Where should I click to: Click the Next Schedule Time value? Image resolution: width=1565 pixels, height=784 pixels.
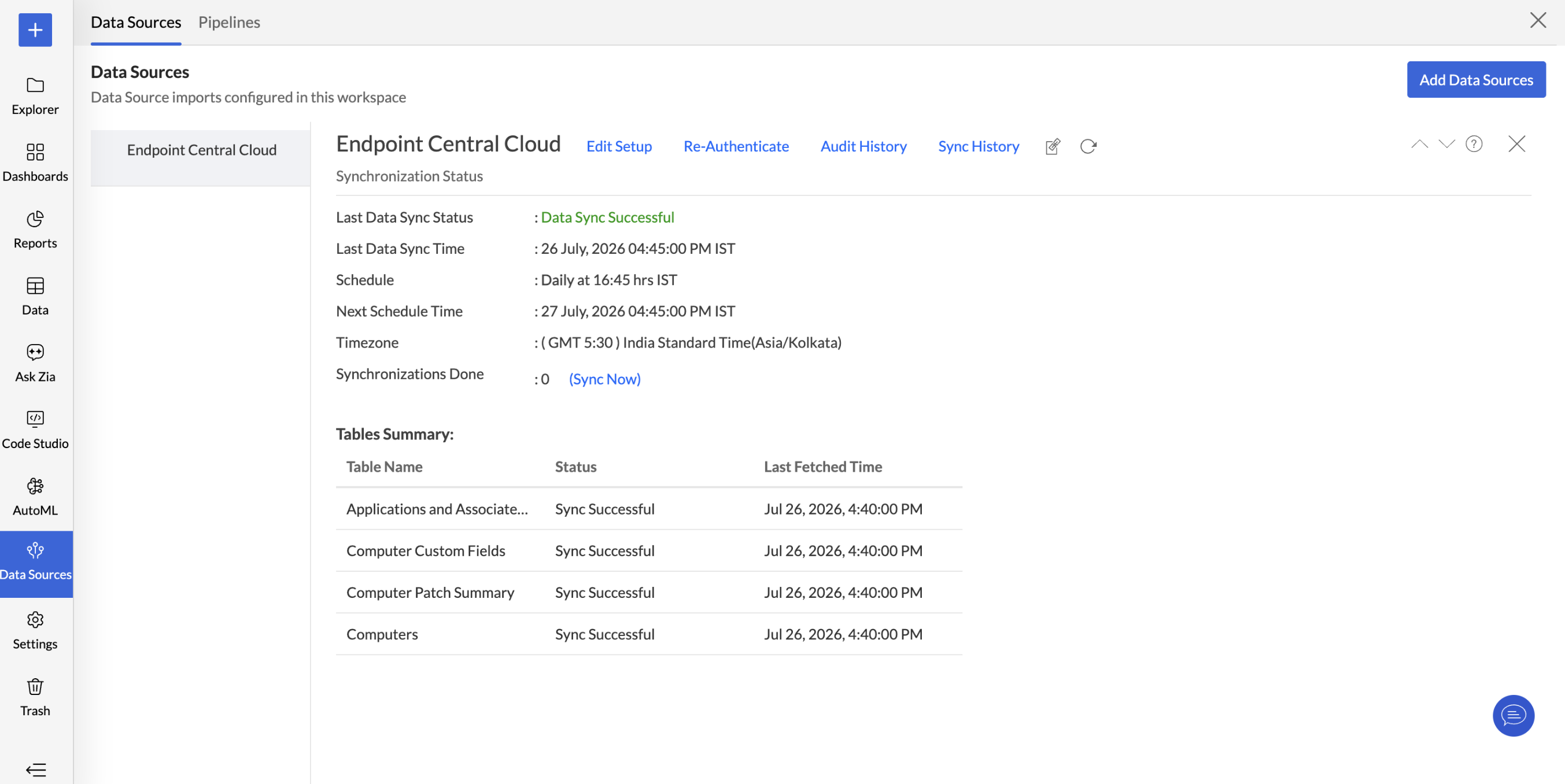(638, 312)
